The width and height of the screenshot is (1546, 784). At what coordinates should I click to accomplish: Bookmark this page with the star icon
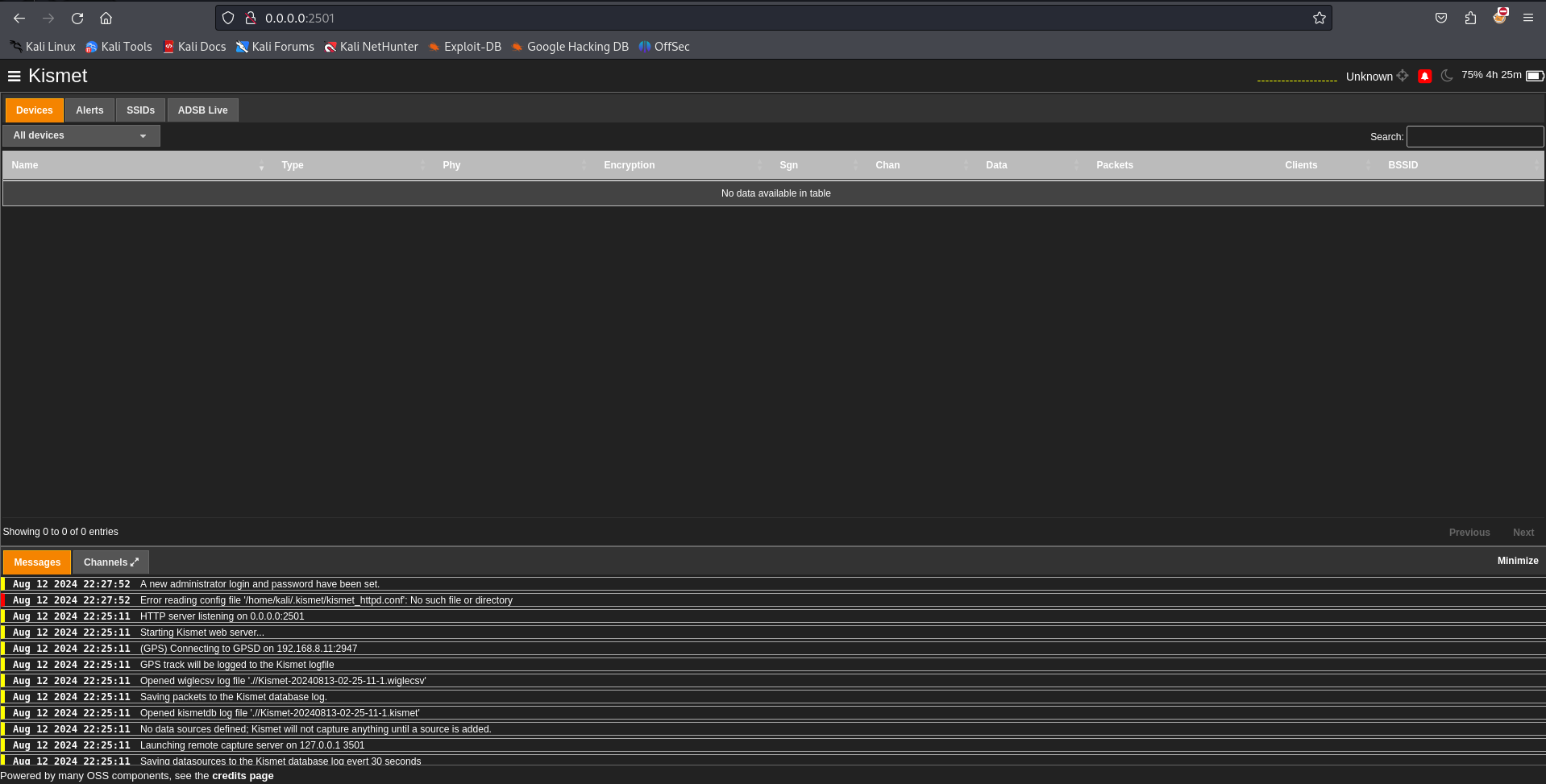[1319, 18]
